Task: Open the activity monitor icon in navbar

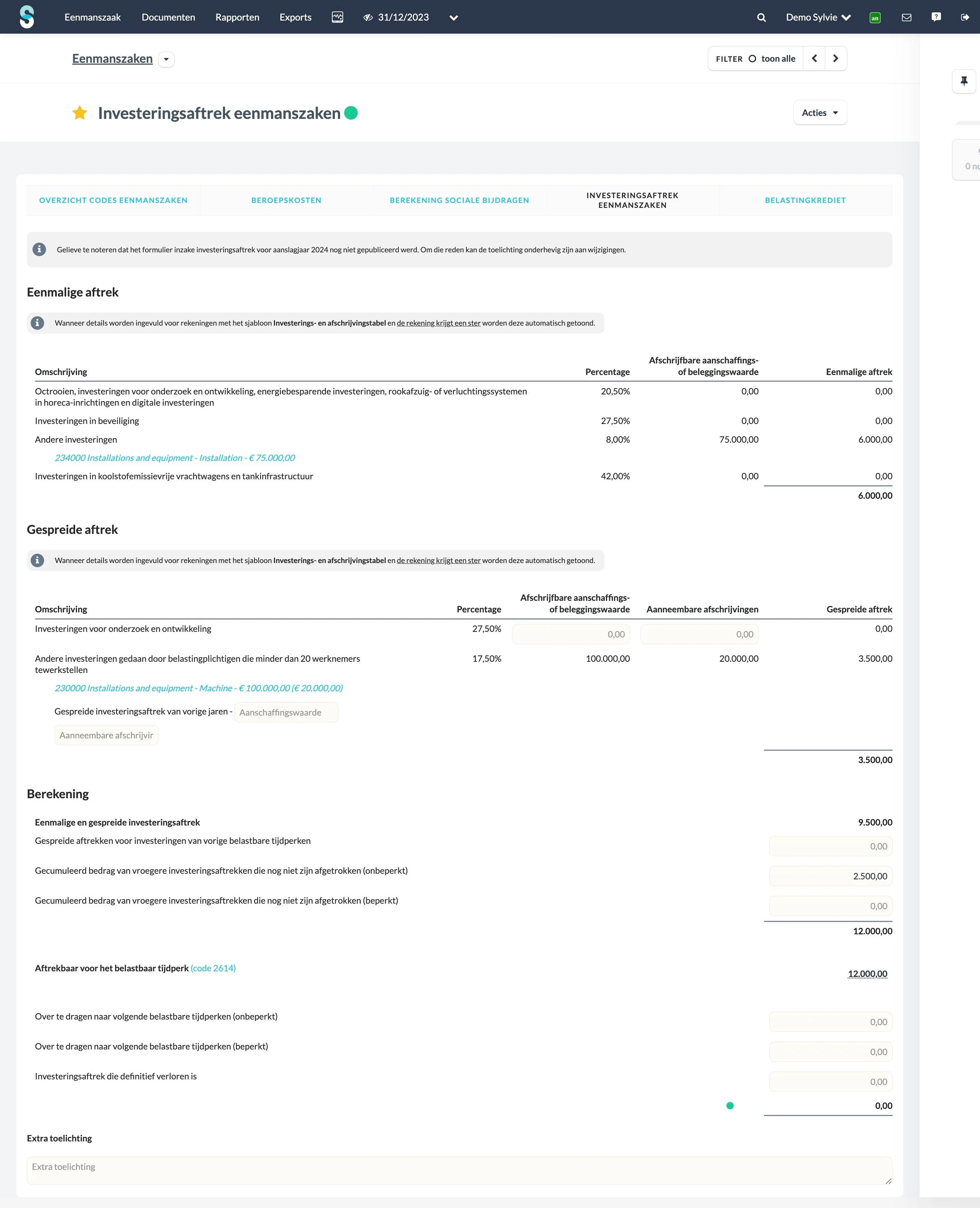Action: click(337, 17)
